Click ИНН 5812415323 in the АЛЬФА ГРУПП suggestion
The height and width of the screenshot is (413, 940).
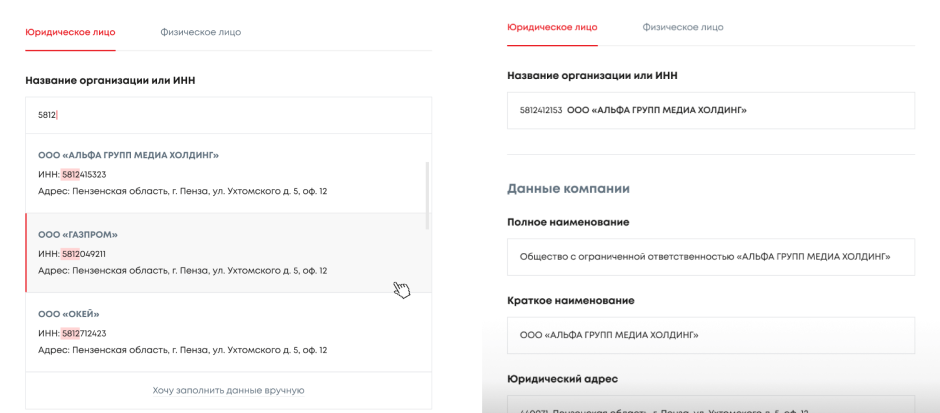coord(72,175)
